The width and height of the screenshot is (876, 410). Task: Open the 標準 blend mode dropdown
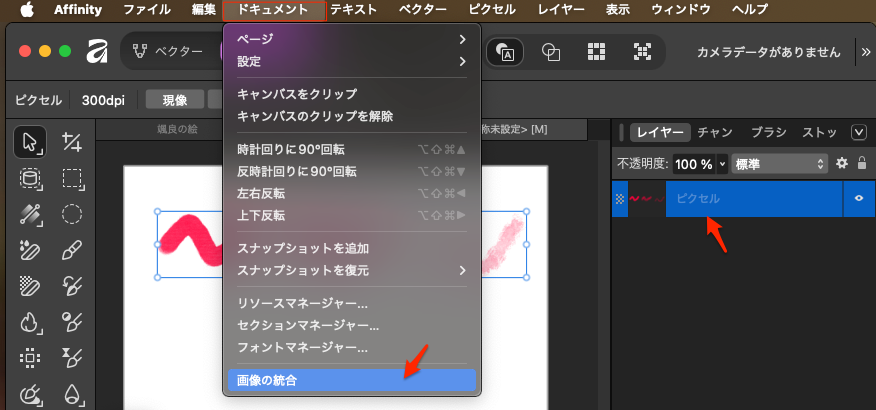tap(779, 163)
